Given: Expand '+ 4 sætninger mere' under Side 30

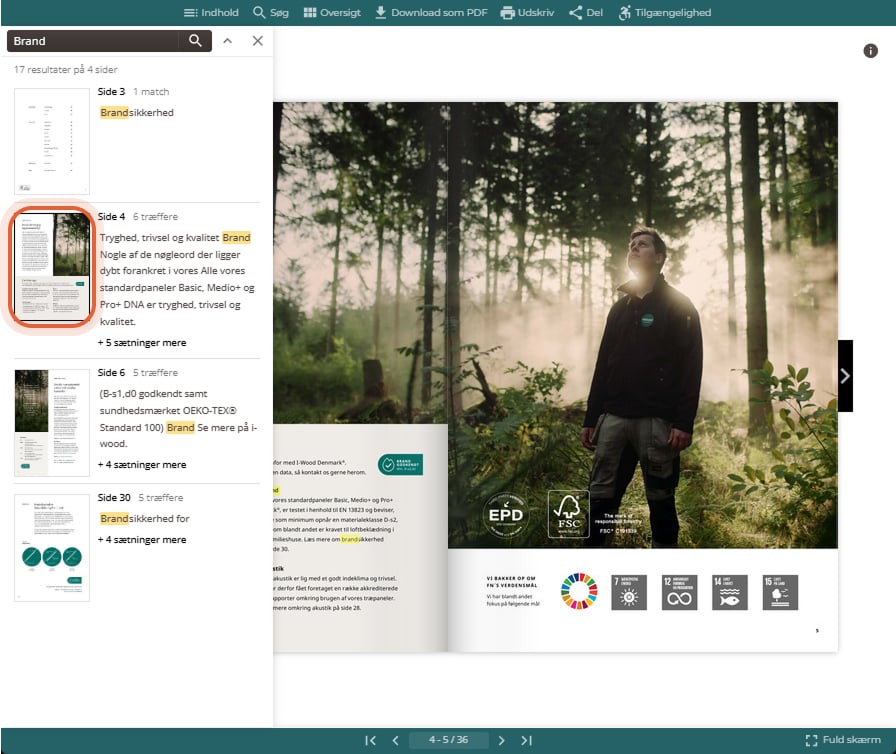Looking at the screenshot, I should point(142,540).
